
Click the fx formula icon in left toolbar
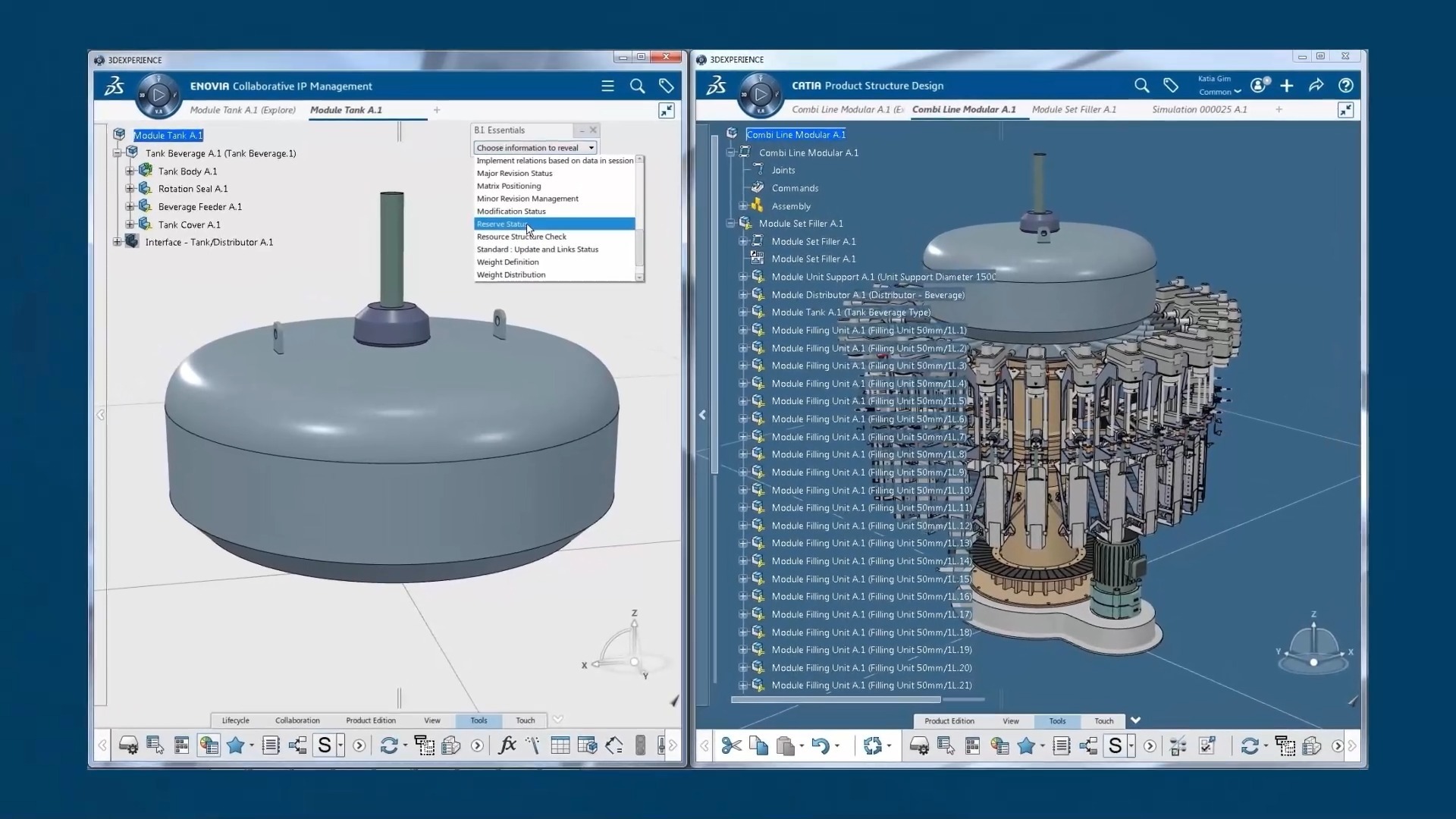coord(507,745)
